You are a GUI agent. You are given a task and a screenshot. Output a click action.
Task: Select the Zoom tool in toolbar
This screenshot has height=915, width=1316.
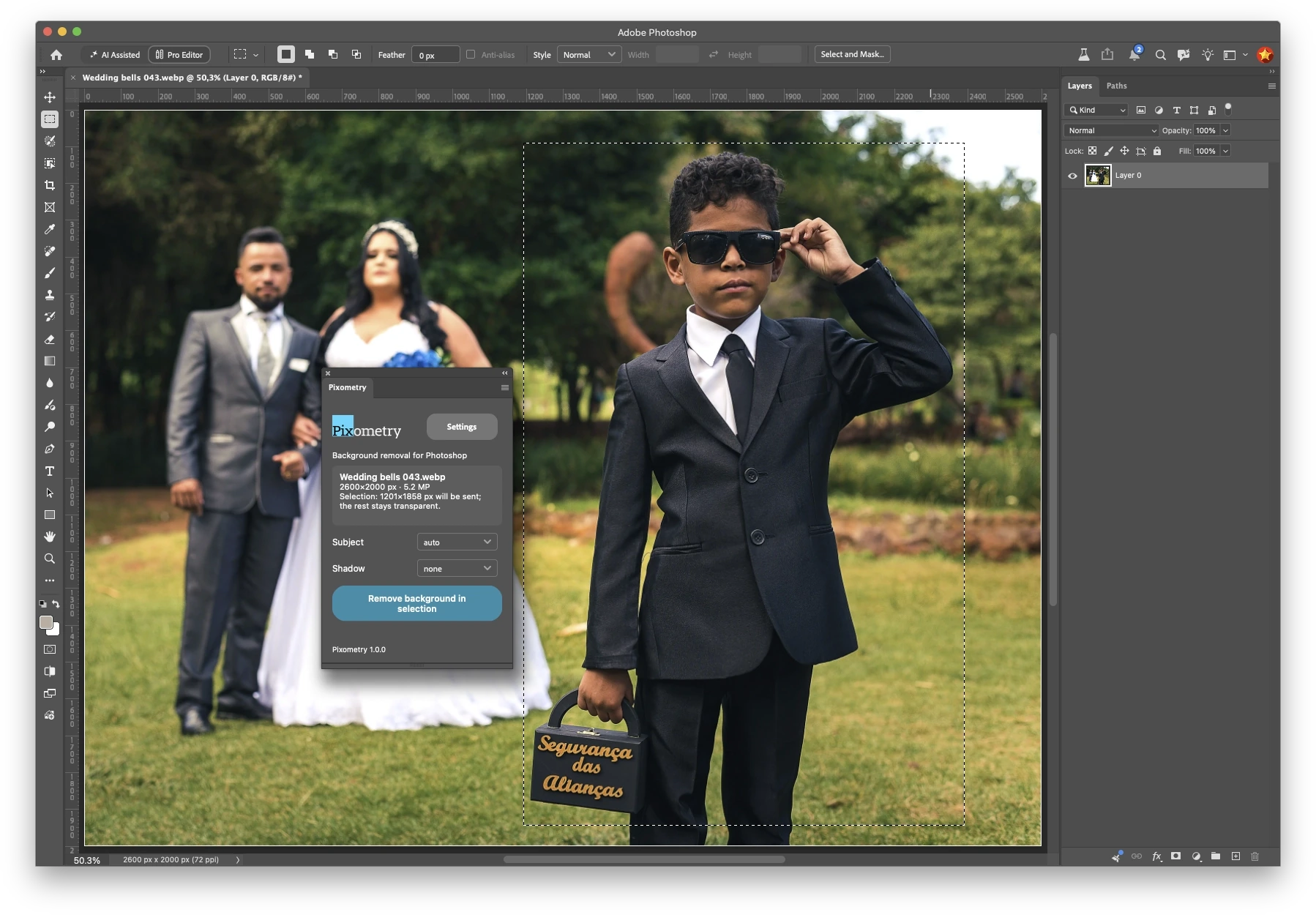click(x=50, y=559)
